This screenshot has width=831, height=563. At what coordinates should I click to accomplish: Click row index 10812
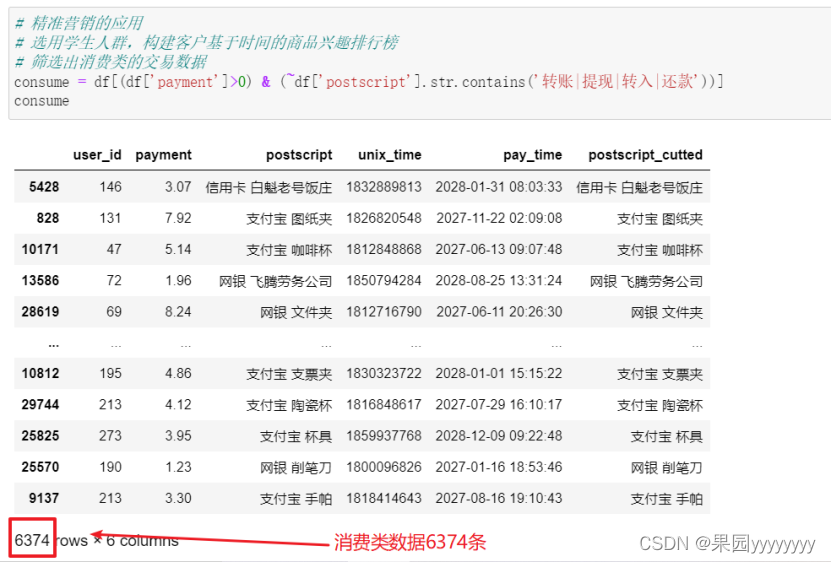coord(40,373)
